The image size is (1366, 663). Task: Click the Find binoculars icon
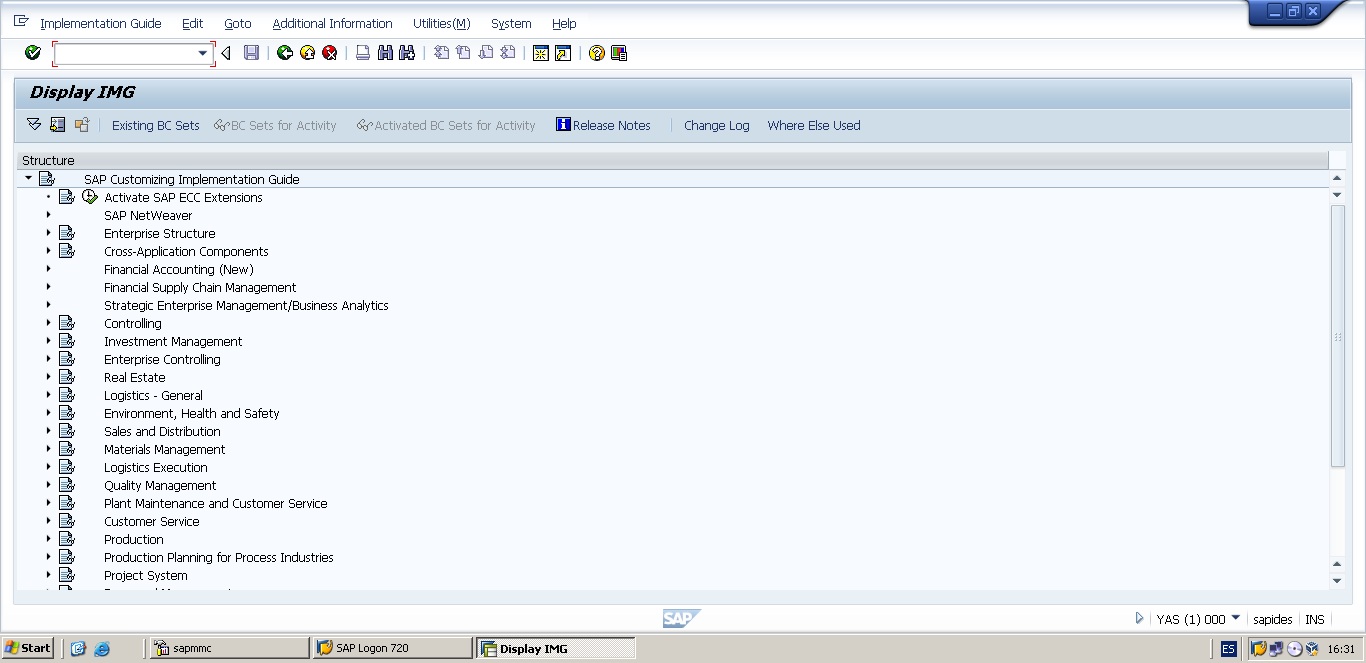(385, 53)
